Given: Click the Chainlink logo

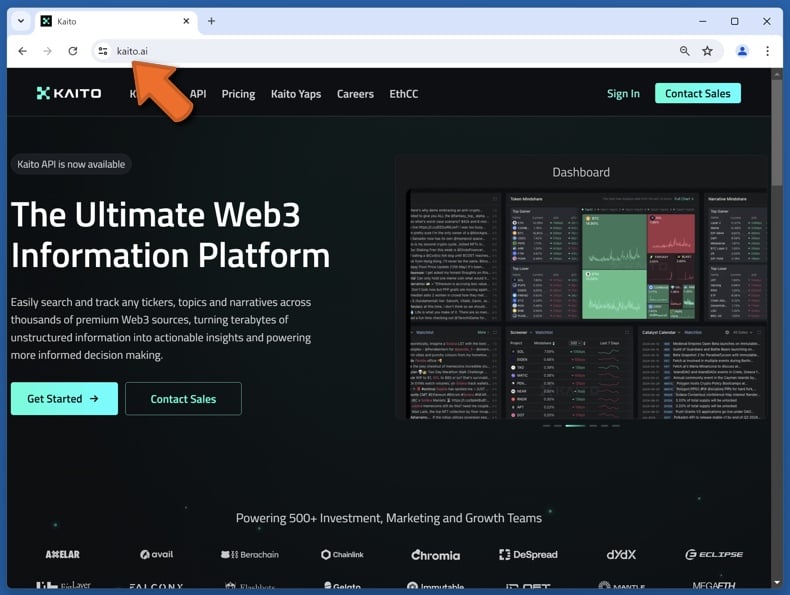Looking at the screenshot, I should pyautogui.click(x=343, y=554).
